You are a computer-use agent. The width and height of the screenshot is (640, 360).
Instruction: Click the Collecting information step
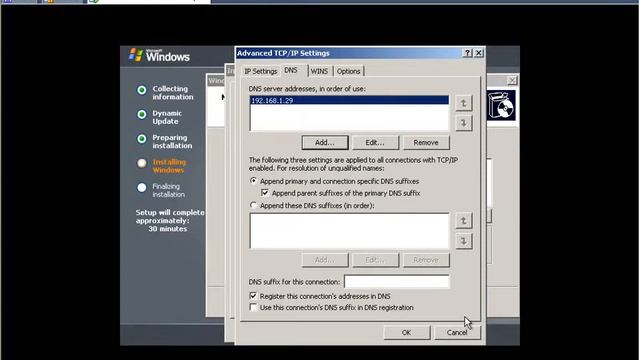(x=172, y=93)
